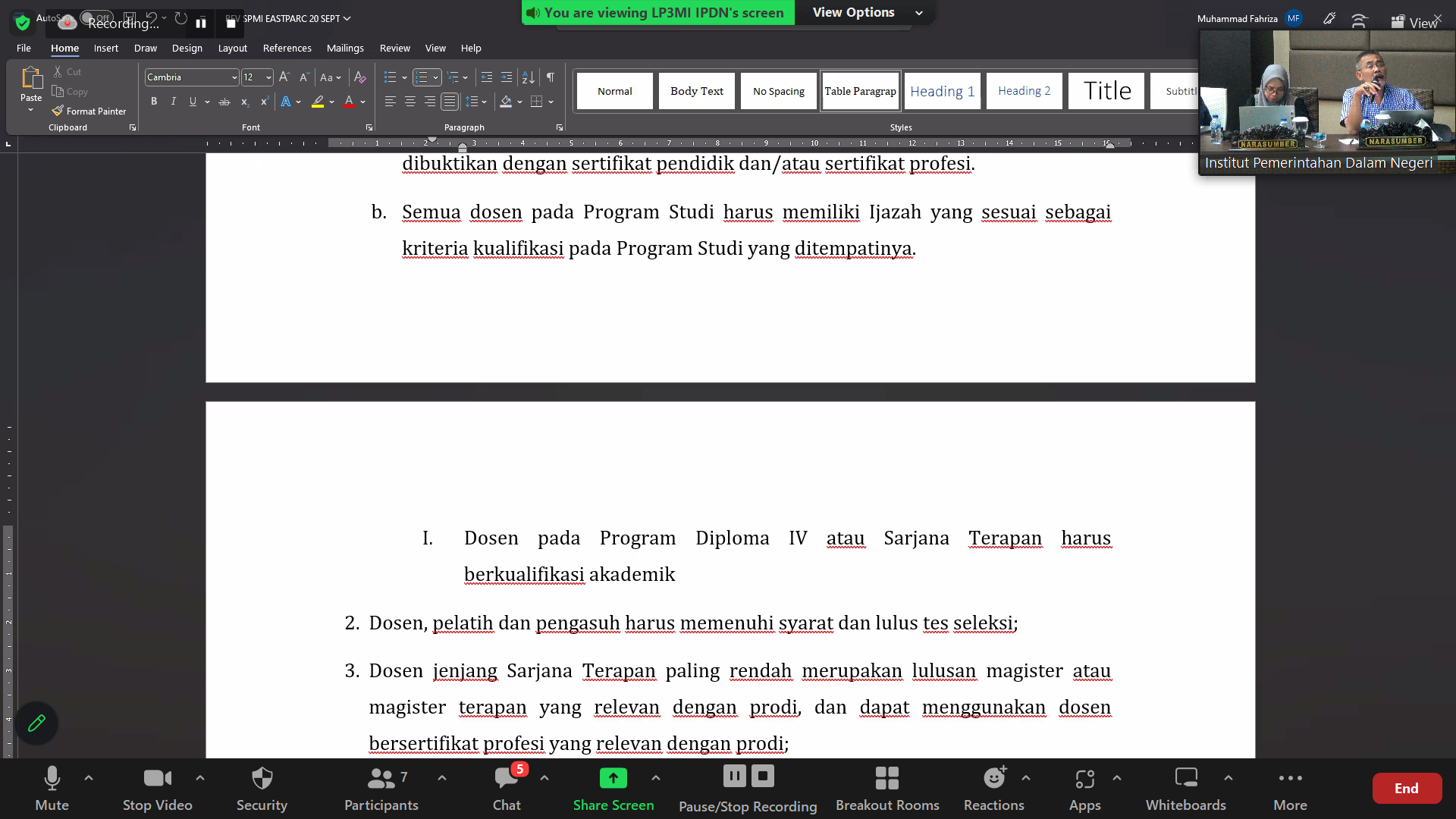Open the Font dialog launcher

click(369, 127)
